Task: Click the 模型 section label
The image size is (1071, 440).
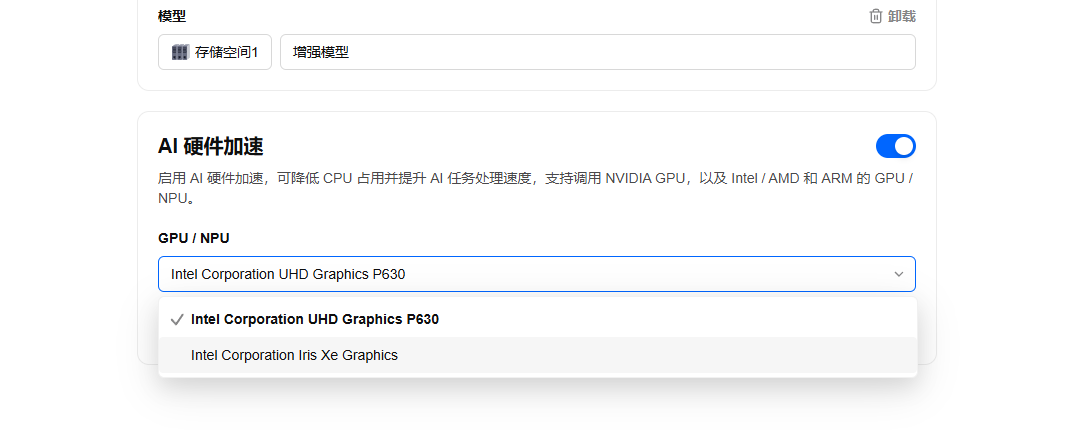Action: point(171,16)
